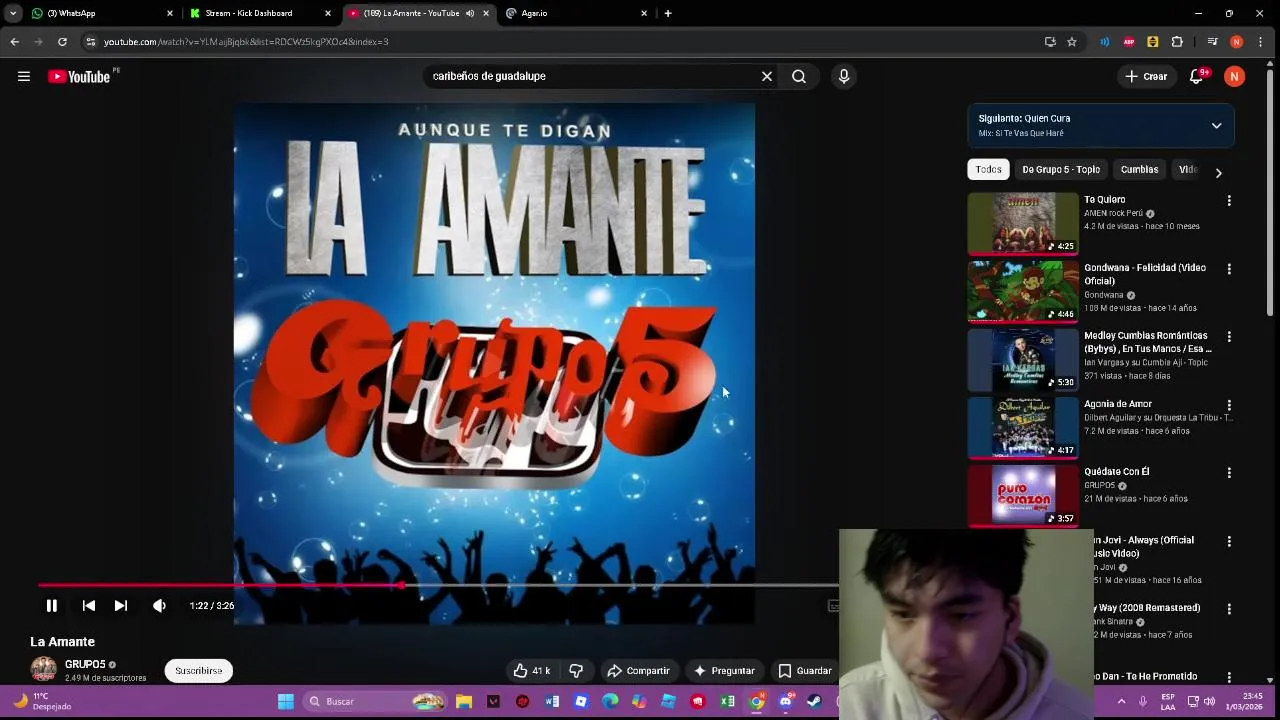Open more options for Medley Cumbias Románticas
The width and height of the screenshot is (1280, 720).
coord(1229,337)
